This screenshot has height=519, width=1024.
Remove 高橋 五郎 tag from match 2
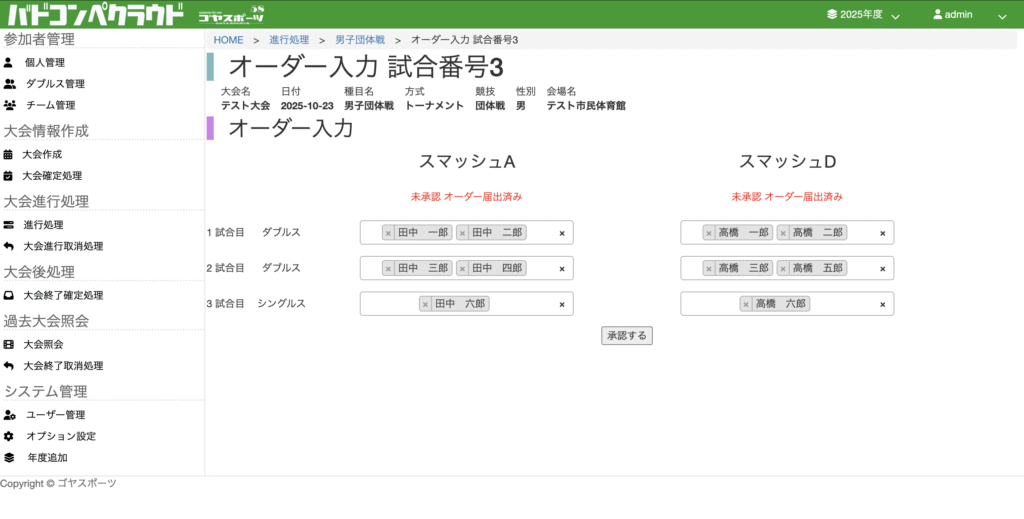784,269
